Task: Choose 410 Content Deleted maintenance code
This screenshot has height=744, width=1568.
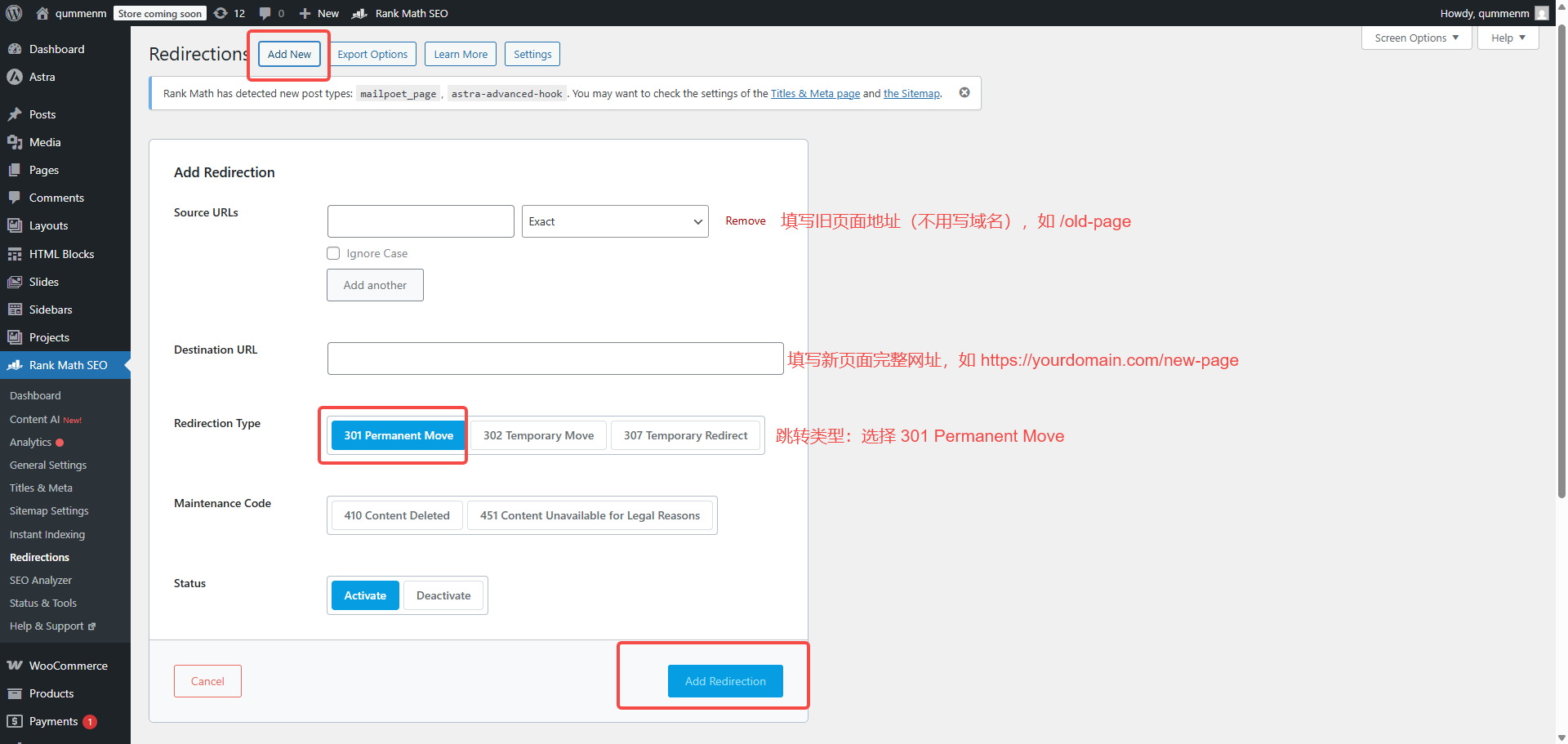Action: (x=397, y=515)
